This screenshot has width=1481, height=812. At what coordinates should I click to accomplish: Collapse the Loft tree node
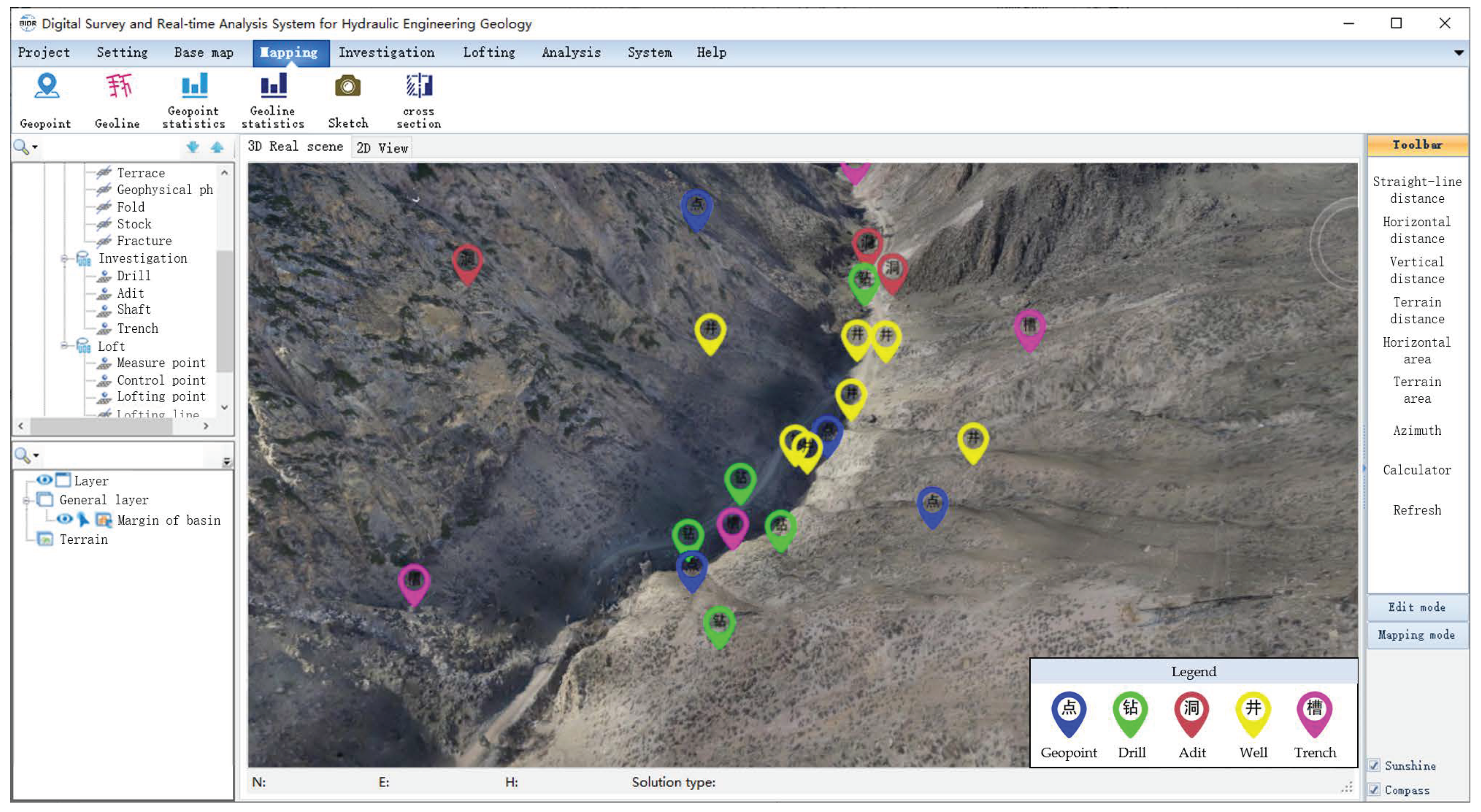pyautogui.click(x=64, y=346)
